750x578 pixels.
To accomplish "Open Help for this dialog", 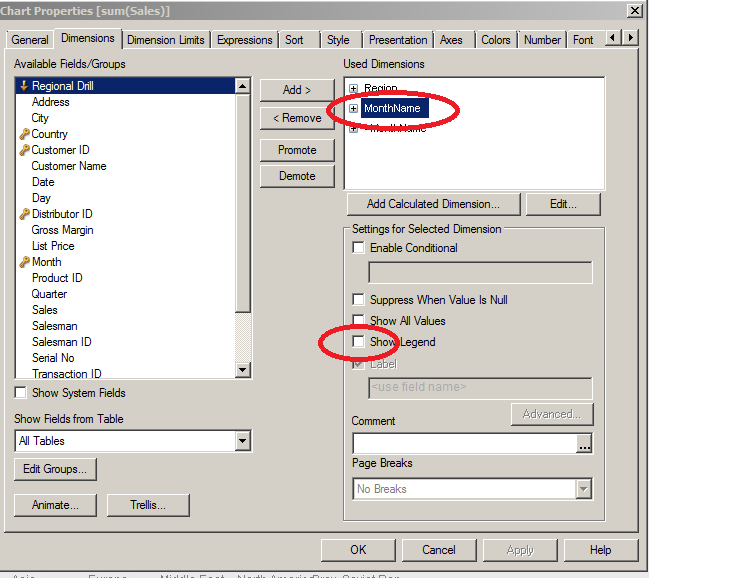I will click(601, 550).
